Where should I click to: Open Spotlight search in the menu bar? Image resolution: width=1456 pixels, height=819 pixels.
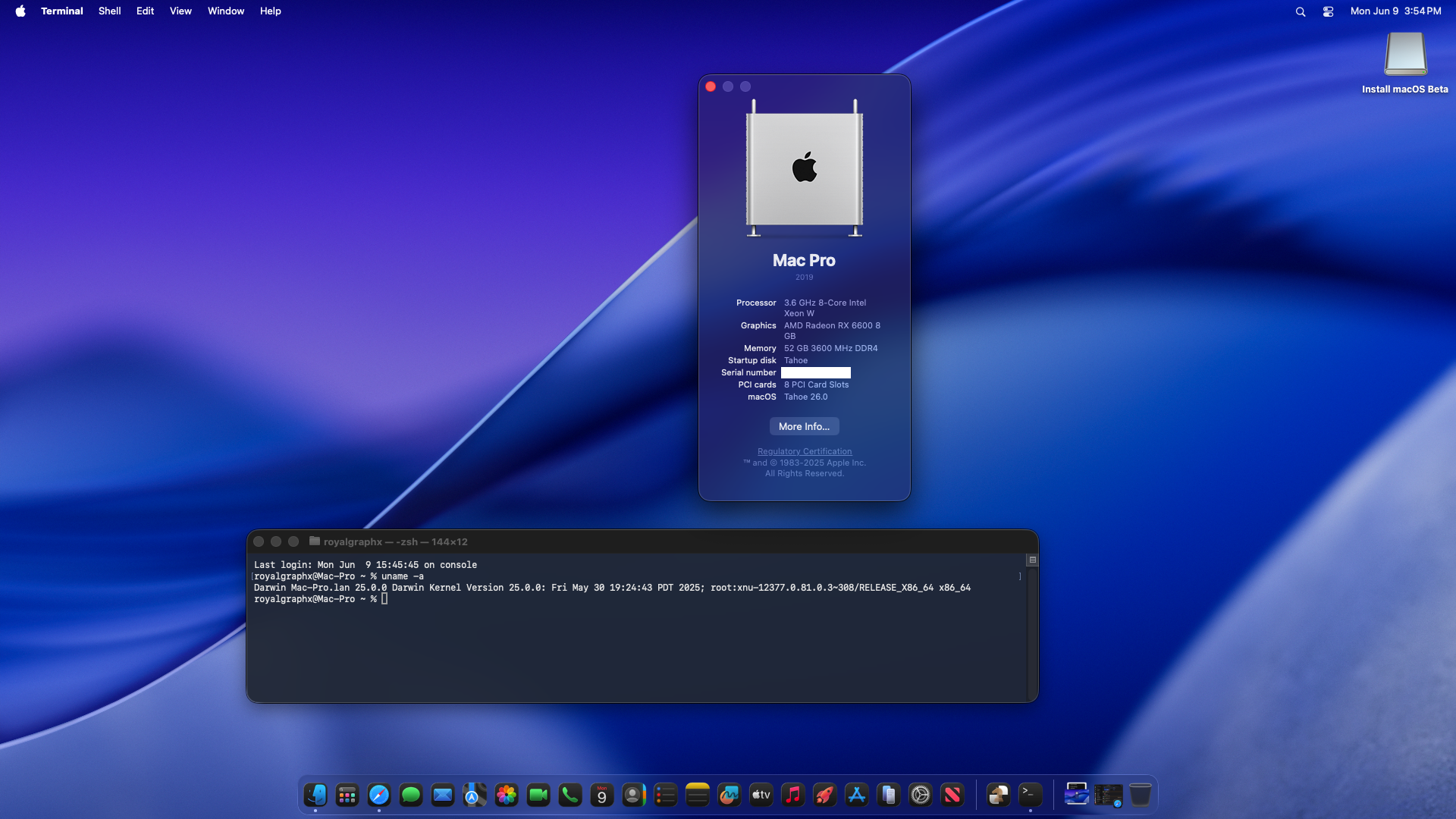[1301, 11]
